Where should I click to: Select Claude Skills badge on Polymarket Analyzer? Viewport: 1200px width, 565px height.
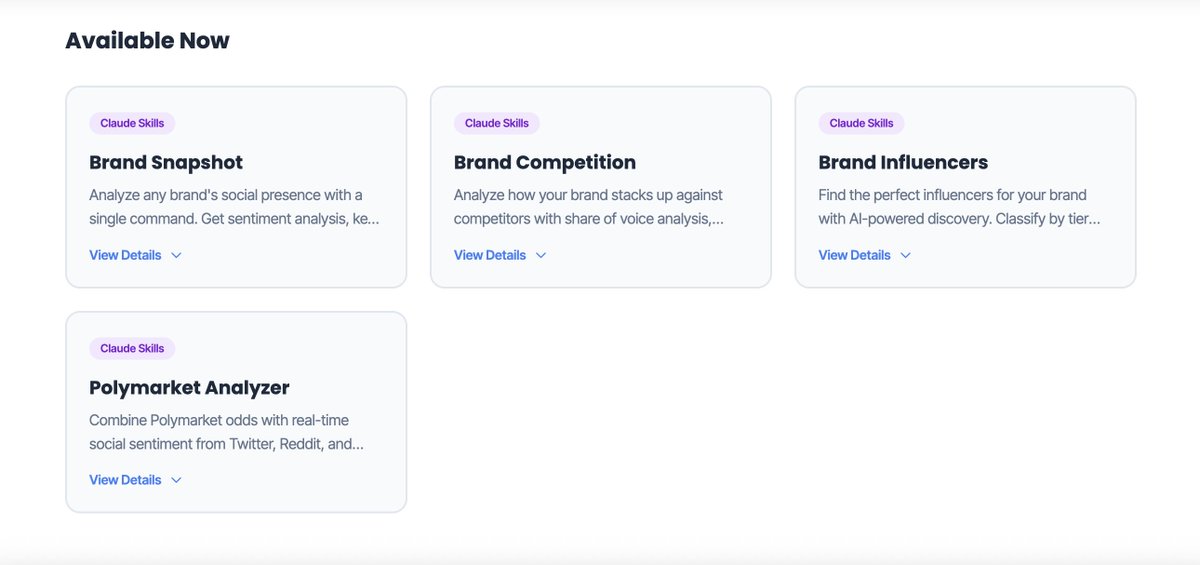pyautogui.click(x=132, y=348)
